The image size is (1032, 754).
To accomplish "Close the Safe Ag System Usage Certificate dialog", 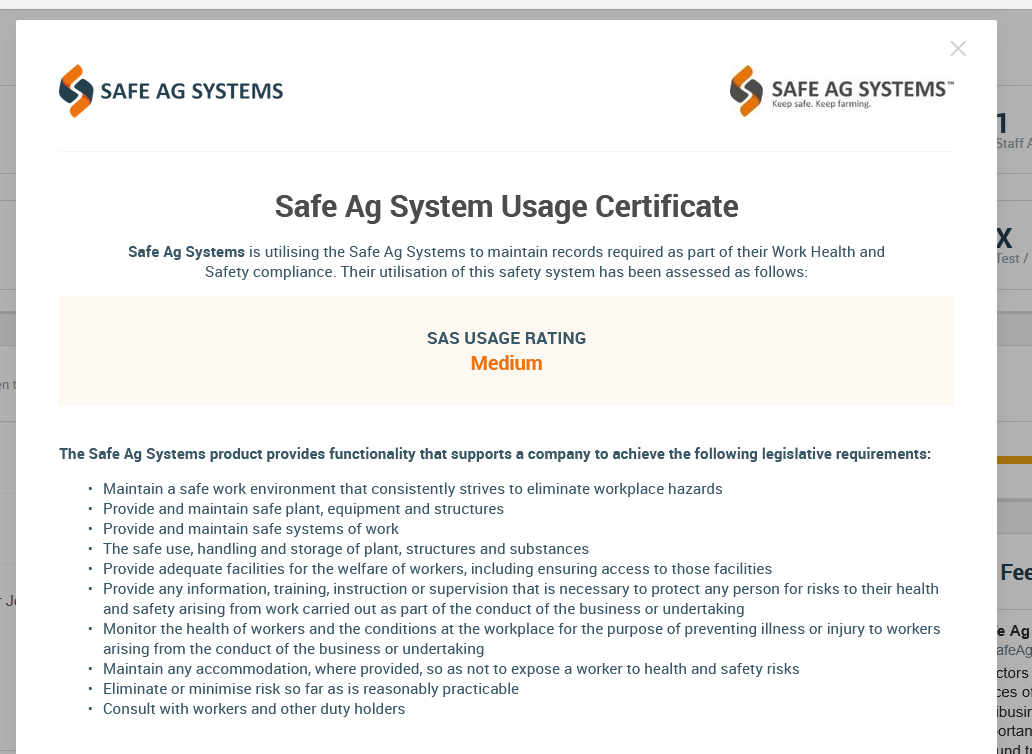I will (958, 48).
